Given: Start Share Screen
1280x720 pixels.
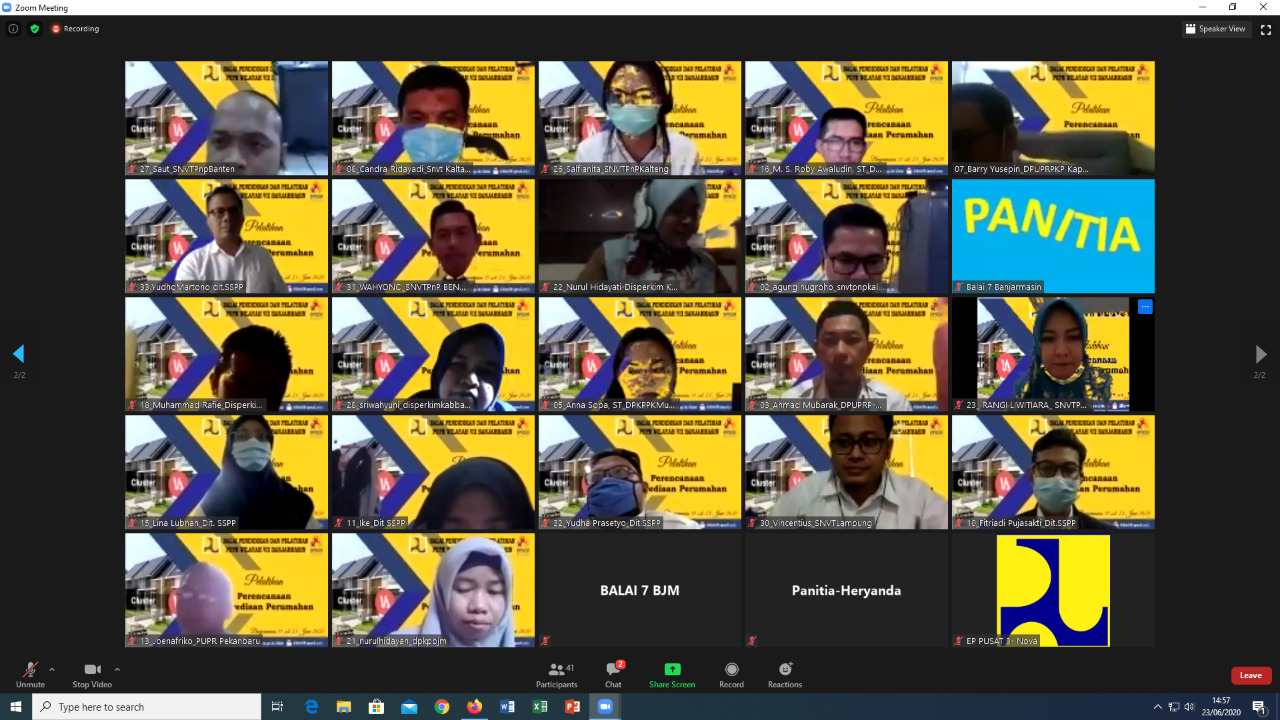Looking at the screenshot, I should tap(672, 673).
